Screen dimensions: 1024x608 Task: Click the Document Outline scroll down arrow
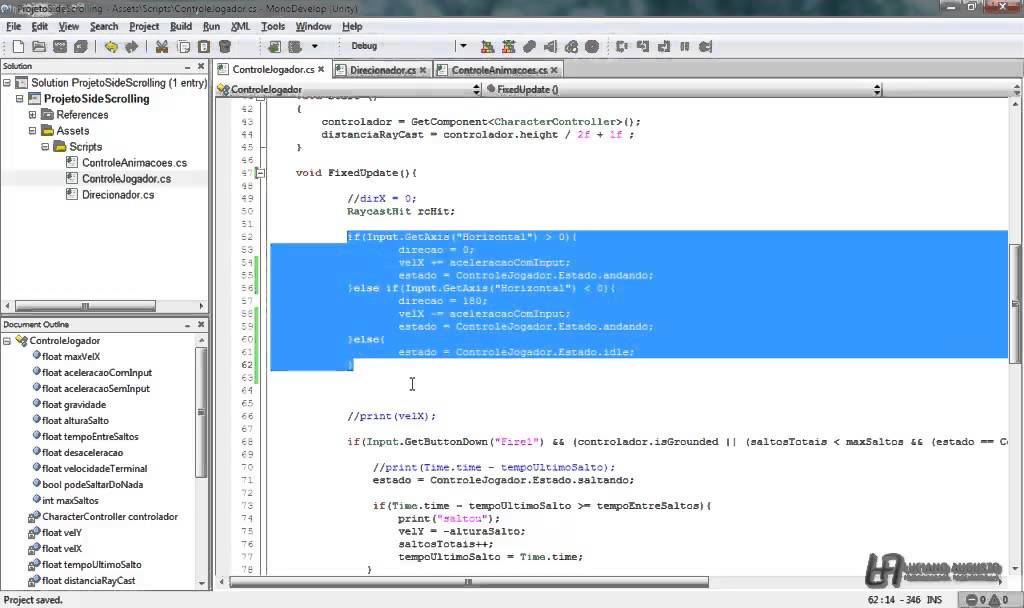click(201, 583)
